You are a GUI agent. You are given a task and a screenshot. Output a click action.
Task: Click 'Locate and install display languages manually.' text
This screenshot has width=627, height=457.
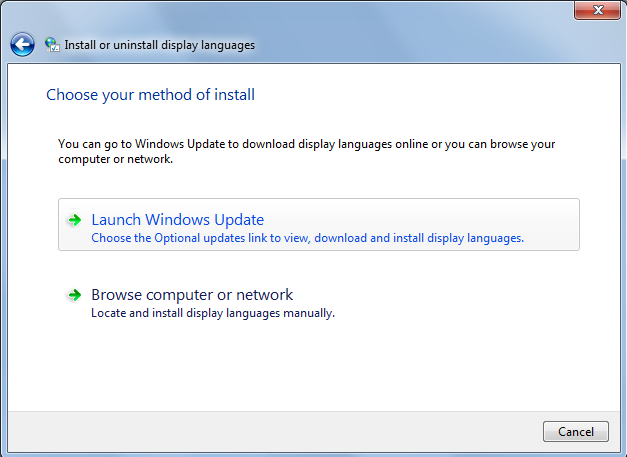pos(213,313)
